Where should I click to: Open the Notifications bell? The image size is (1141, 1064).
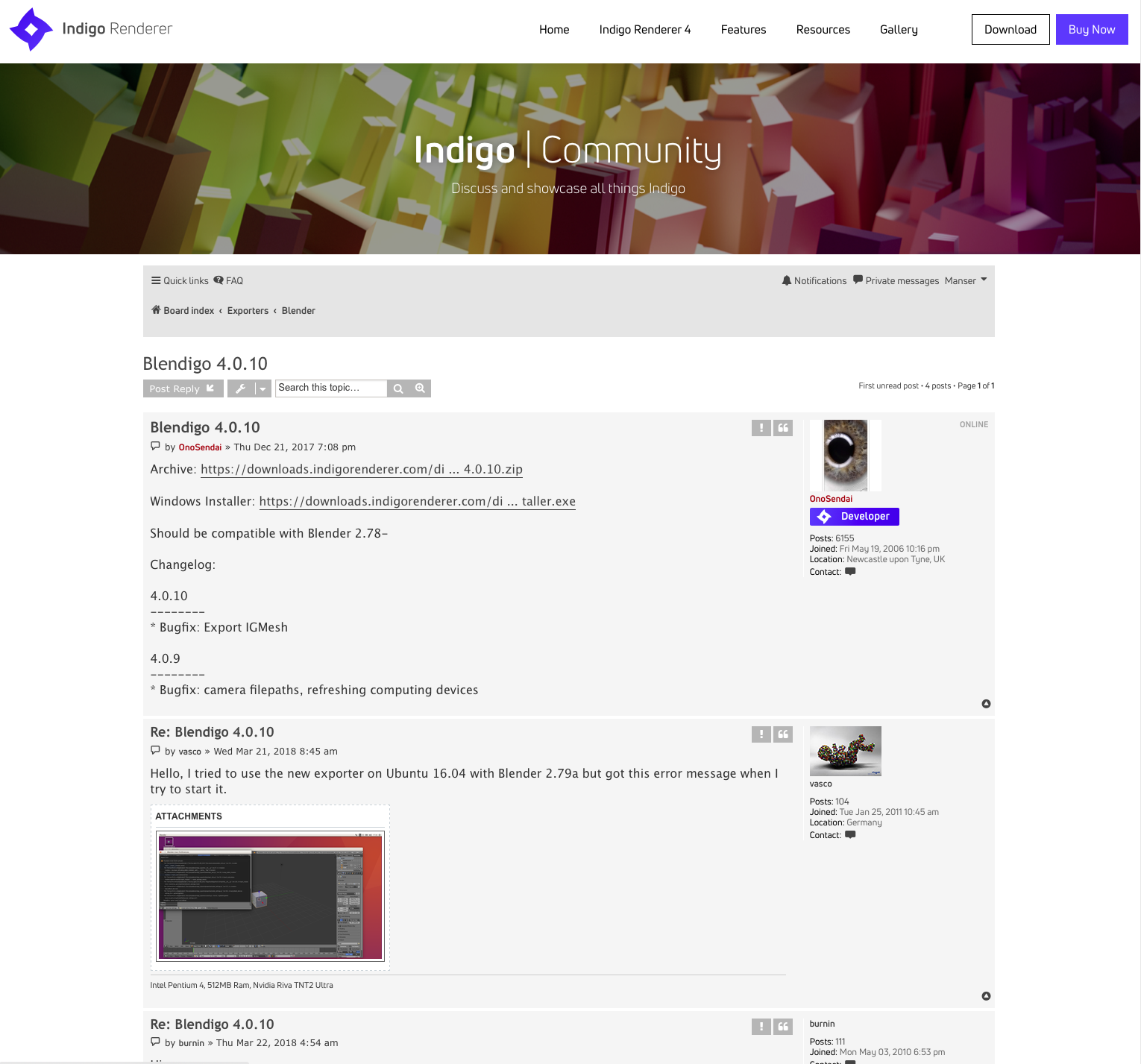814,281
